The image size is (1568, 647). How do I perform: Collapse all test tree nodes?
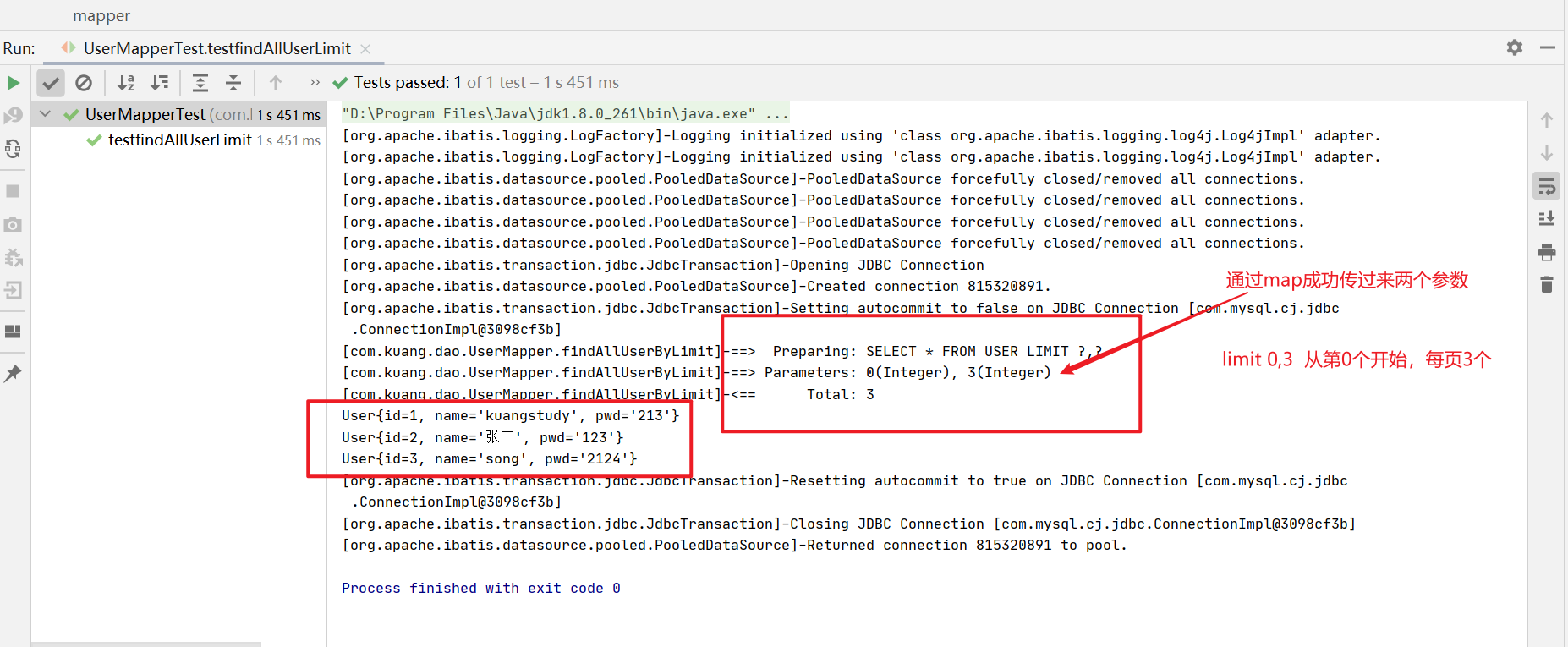pos(233,83)
